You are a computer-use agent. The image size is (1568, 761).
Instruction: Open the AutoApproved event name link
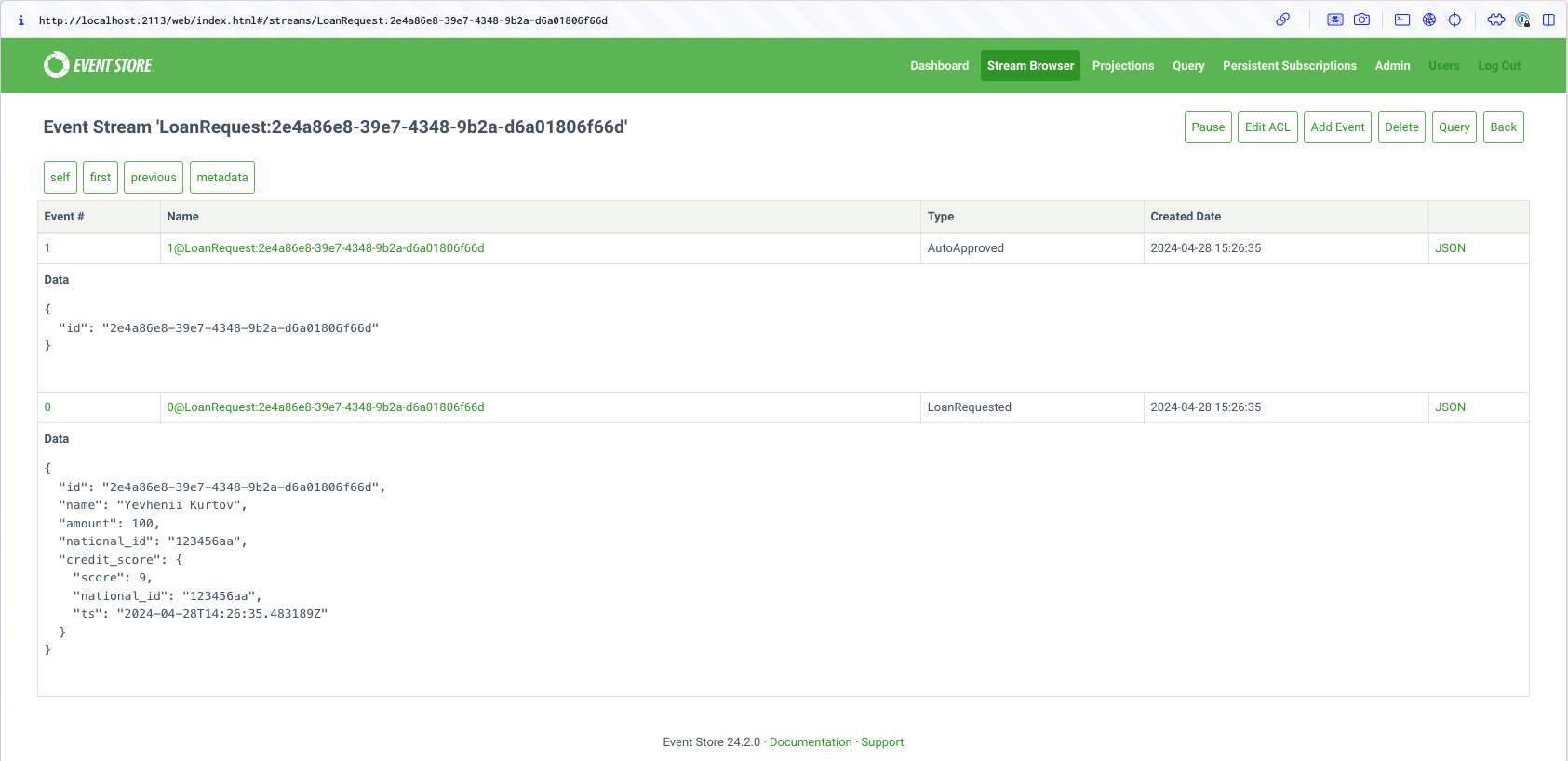click(x=326, y=248)
